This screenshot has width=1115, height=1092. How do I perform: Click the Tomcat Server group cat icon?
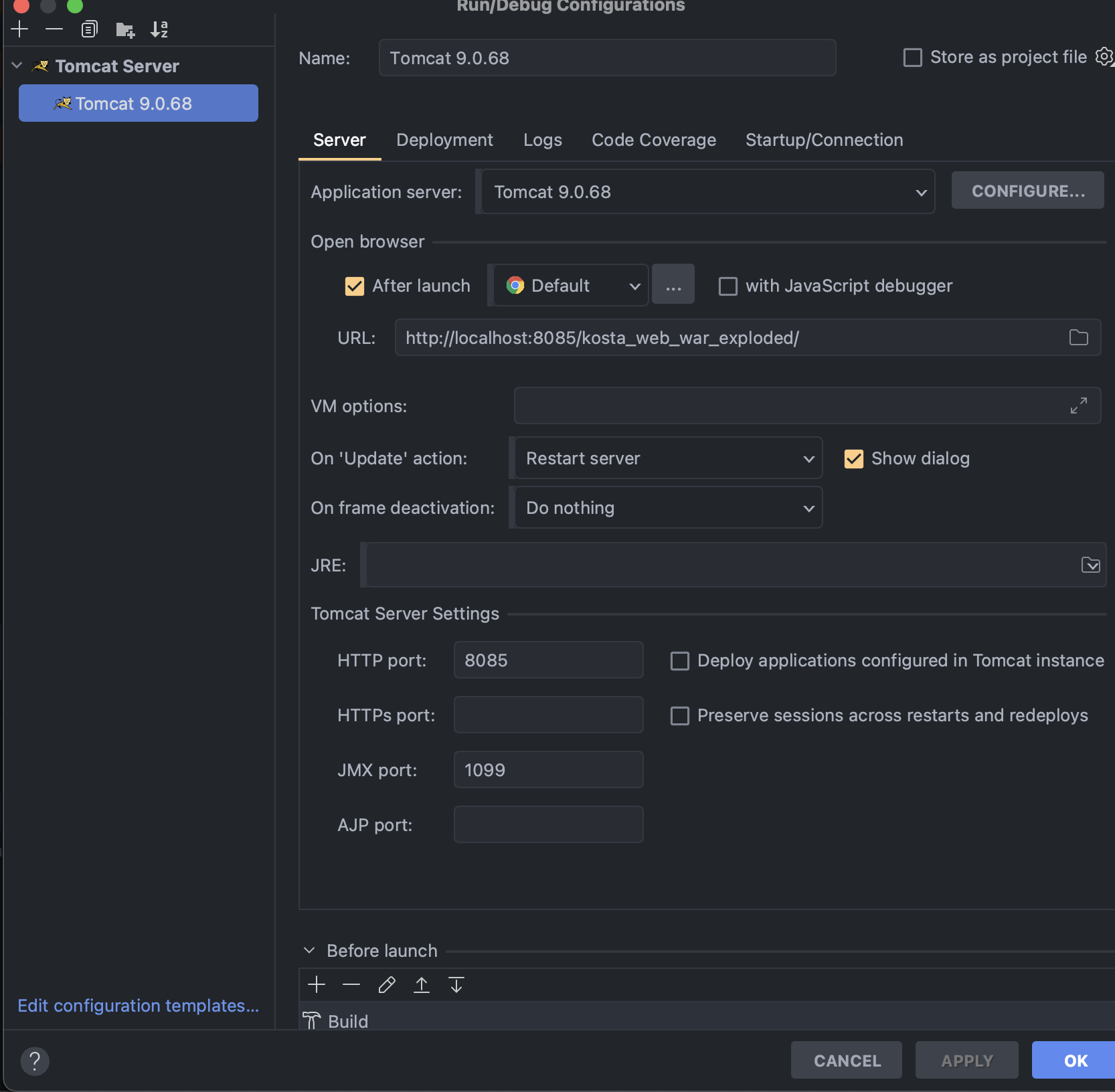click(41, 66)
